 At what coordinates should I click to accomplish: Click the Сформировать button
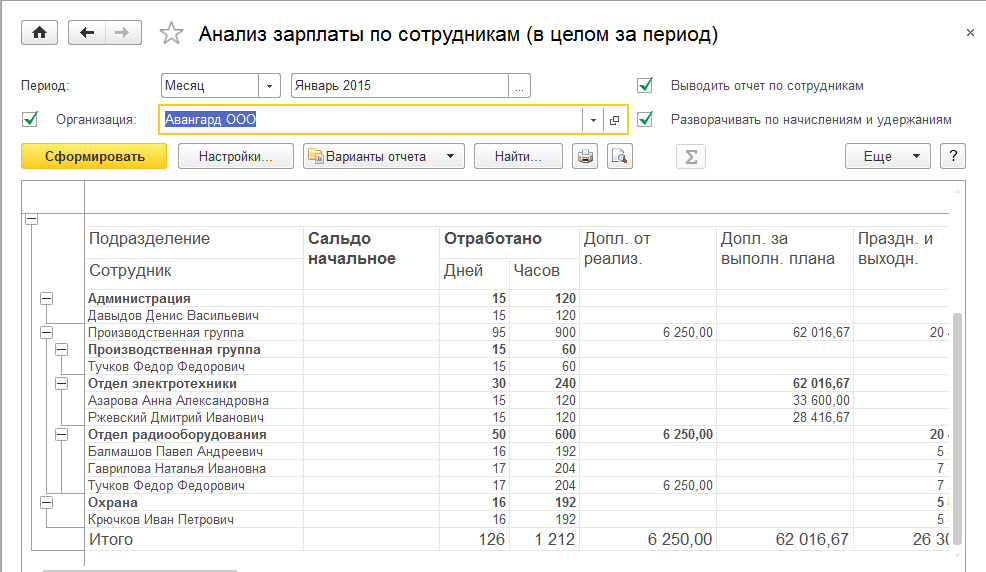(94, 156)
